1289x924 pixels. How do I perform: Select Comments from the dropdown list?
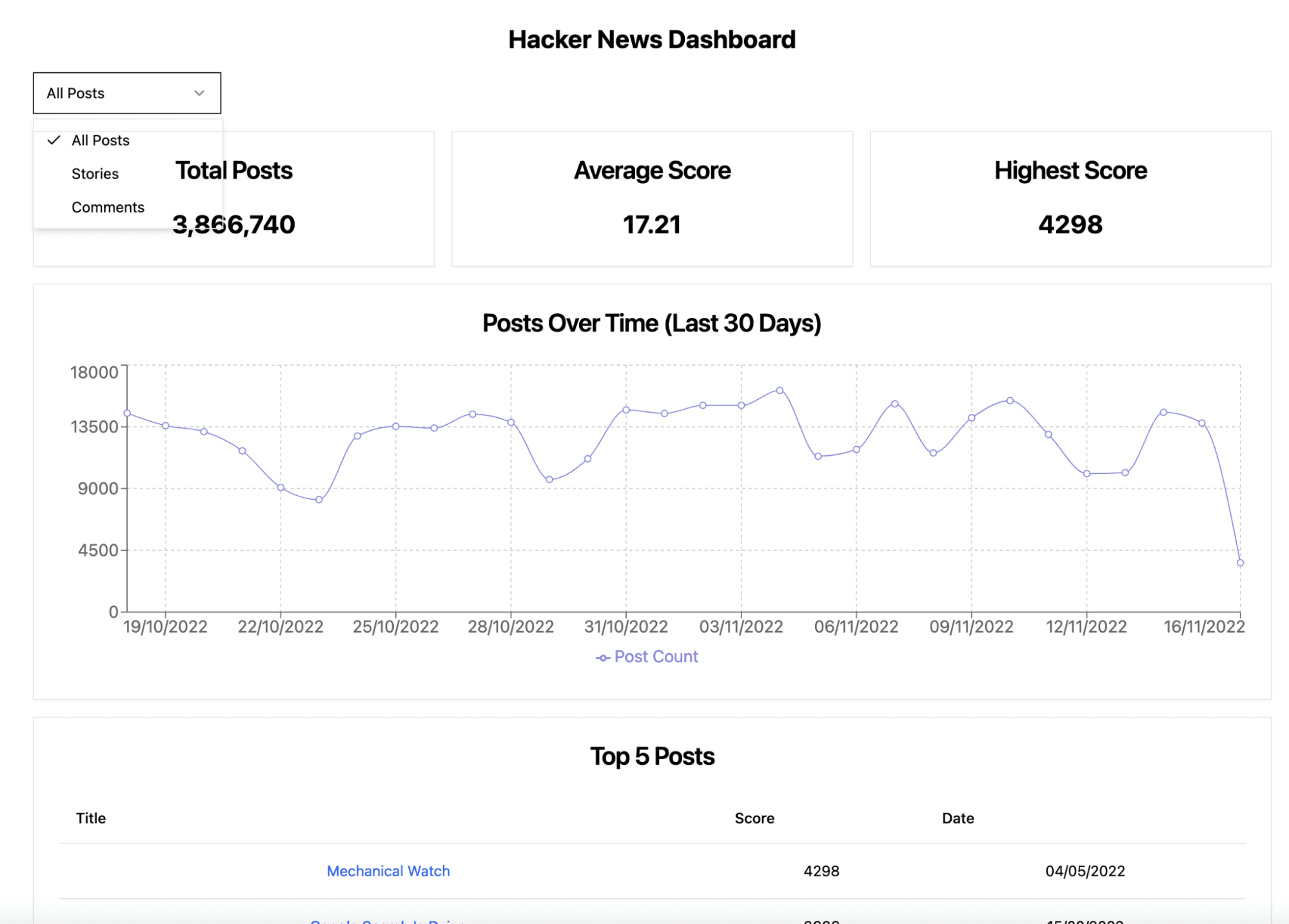108,207
